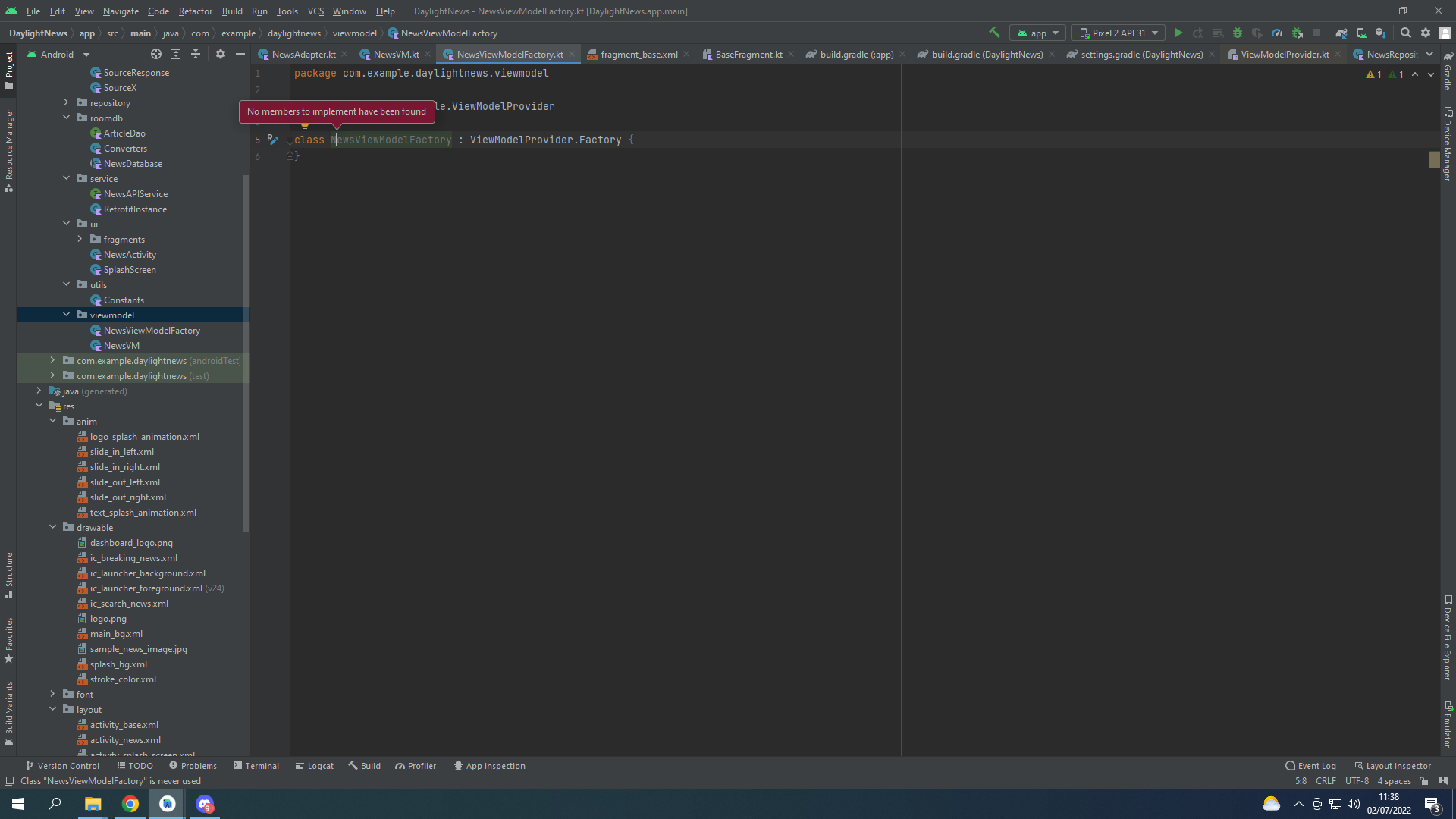Open the SDK Manager icon
The image size is (1456, 819).
click(x=1381, y=33)
